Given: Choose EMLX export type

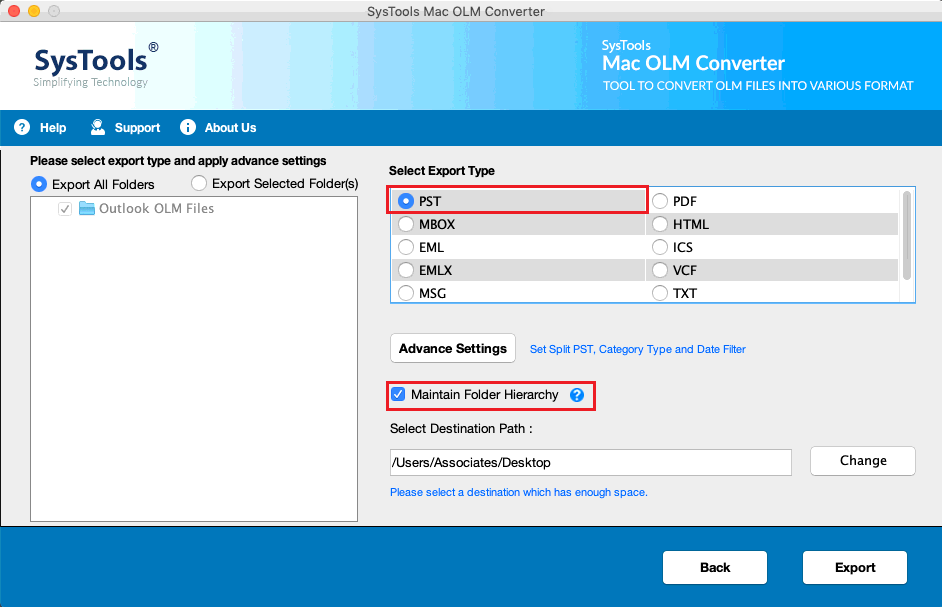Looking at the screenshot, I should [x=406, y=270].
